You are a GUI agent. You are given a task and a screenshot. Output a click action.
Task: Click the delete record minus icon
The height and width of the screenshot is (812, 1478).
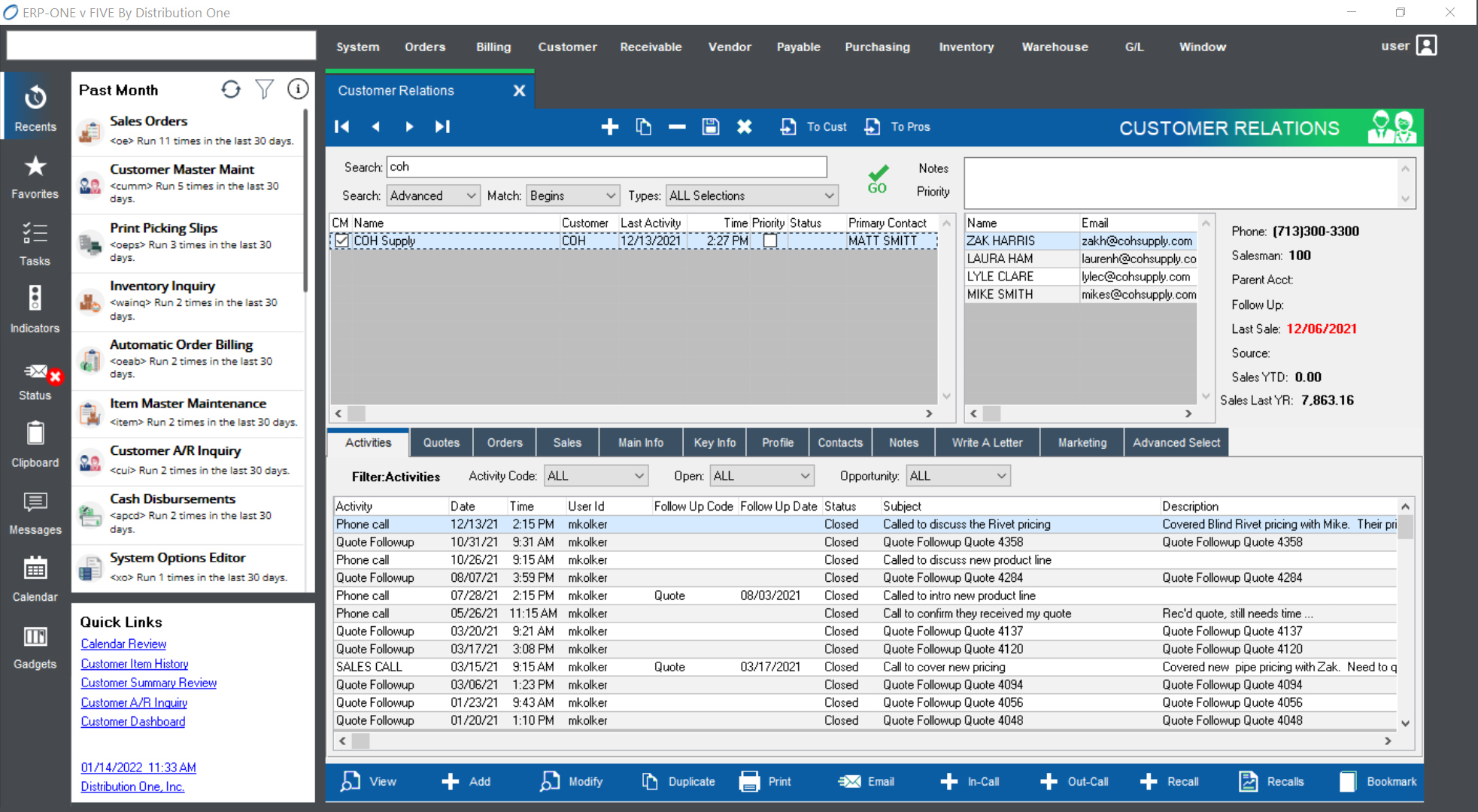[677, 127]
